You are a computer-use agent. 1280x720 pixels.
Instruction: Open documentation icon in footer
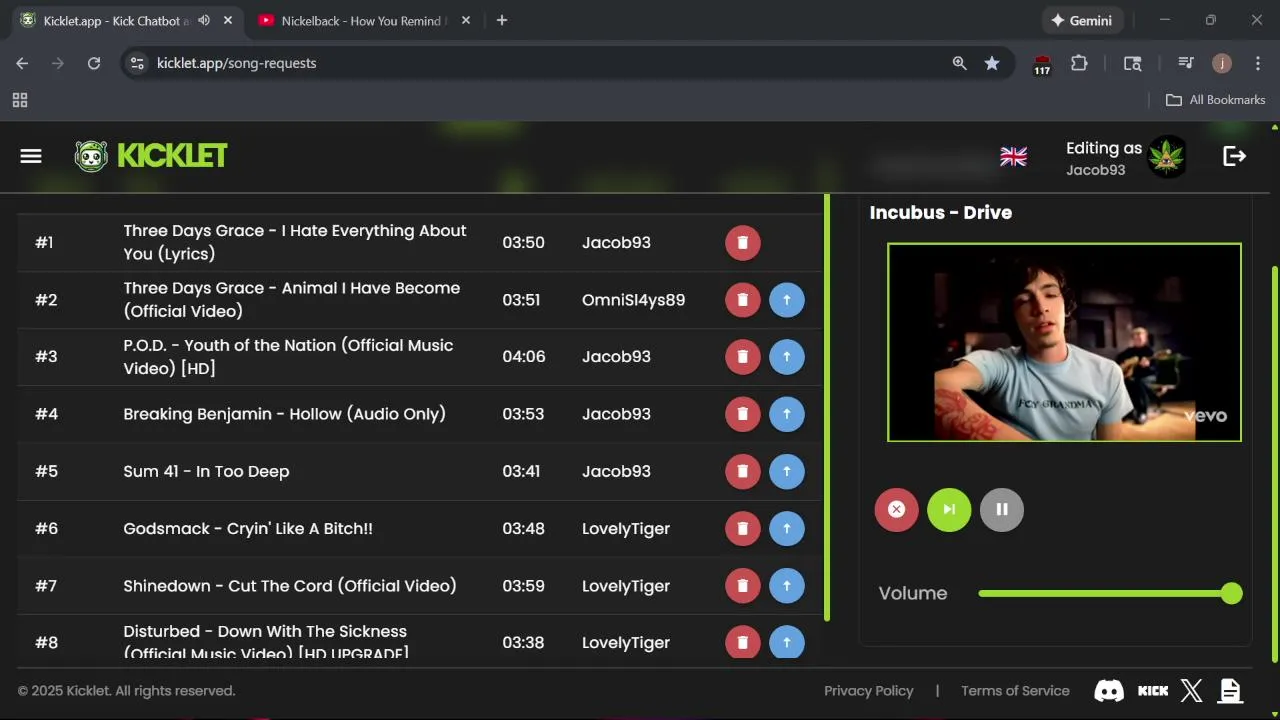click(x=1231, y=691)
